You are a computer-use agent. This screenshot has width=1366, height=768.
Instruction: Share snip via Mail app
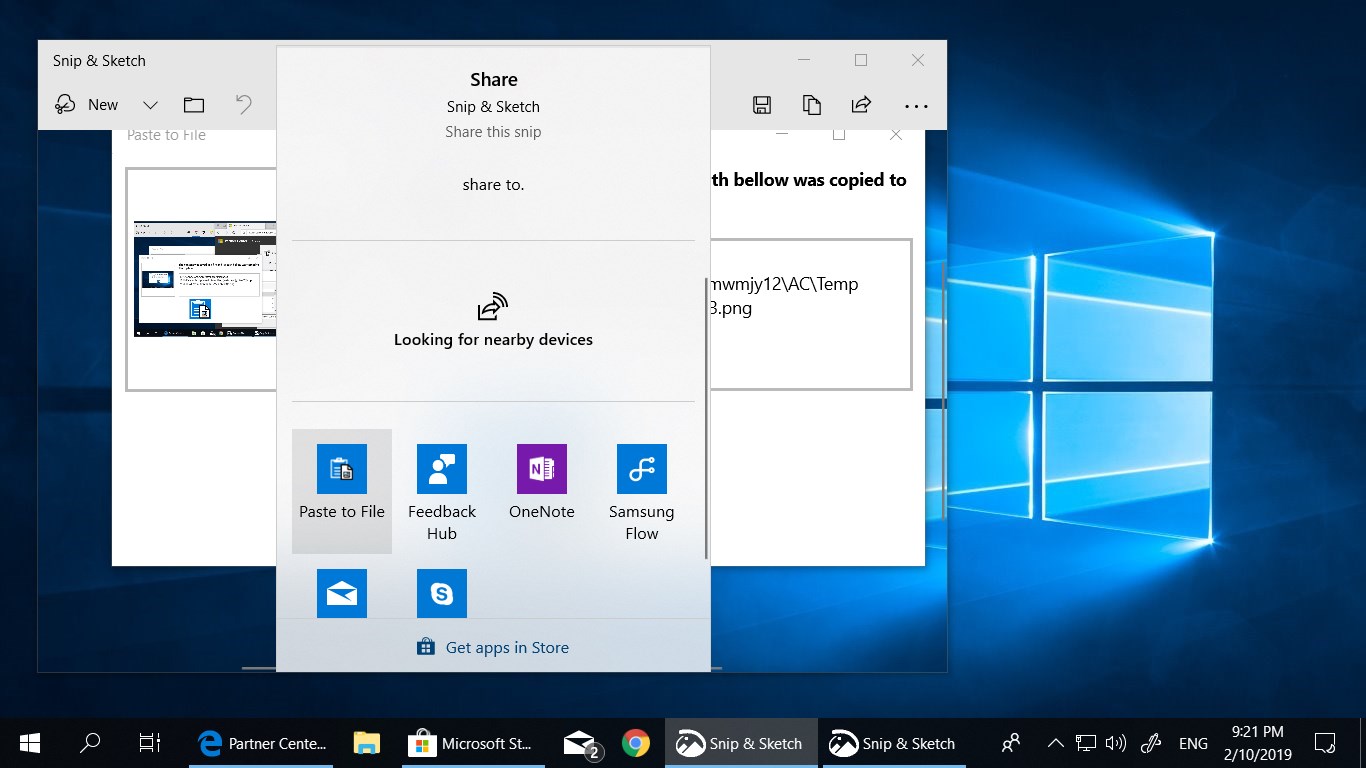[x=342, y=594]
